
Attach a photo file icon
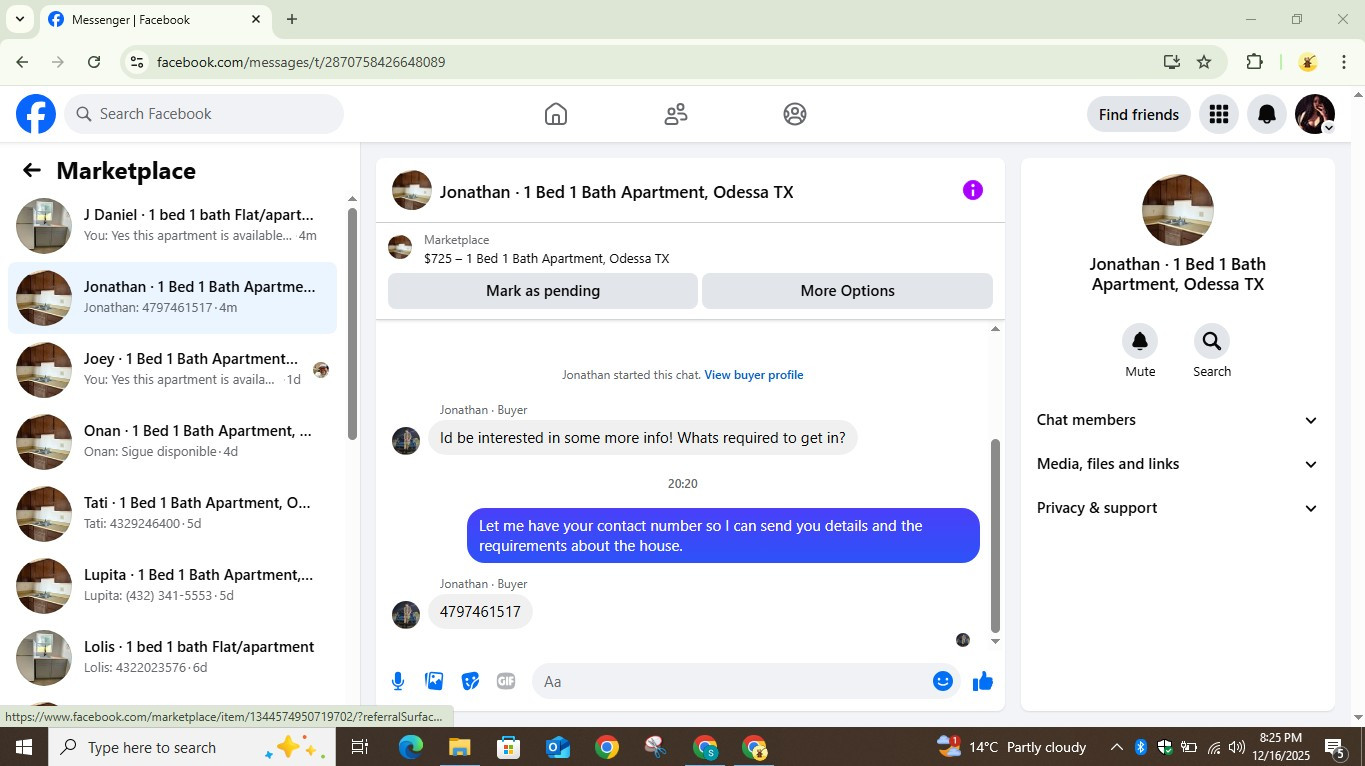click(434, 681)
